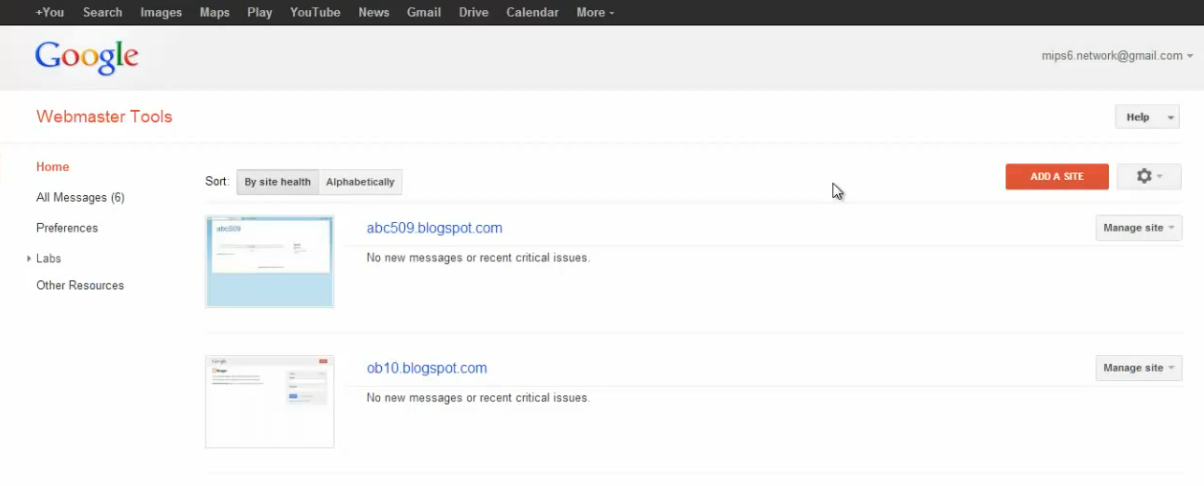
Task: Open Manage site dropdown for ob10.blogspot.com
Action: [x=1138, y=368]
